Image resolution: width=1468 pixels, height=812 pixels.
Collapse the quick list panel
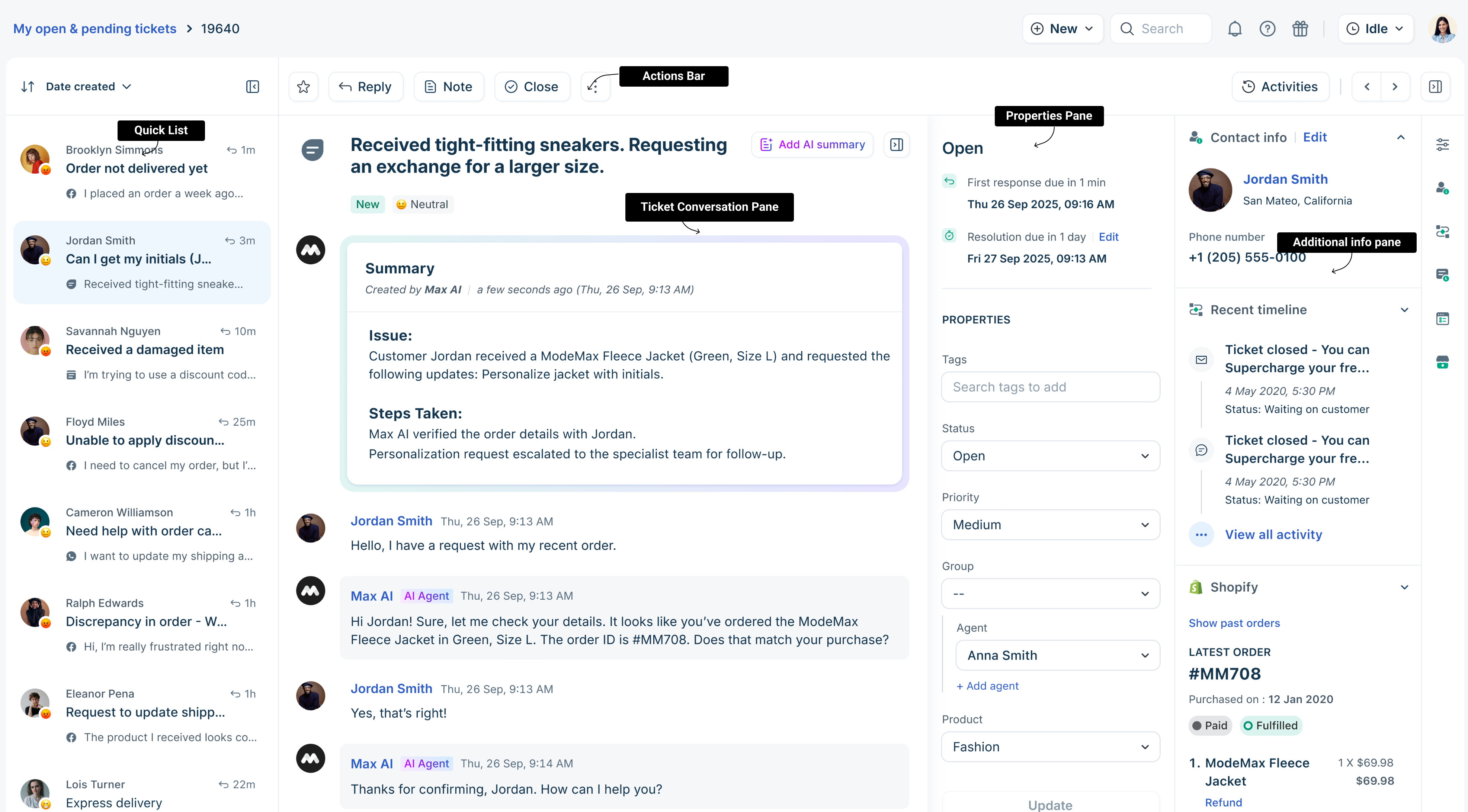[253, 87]
